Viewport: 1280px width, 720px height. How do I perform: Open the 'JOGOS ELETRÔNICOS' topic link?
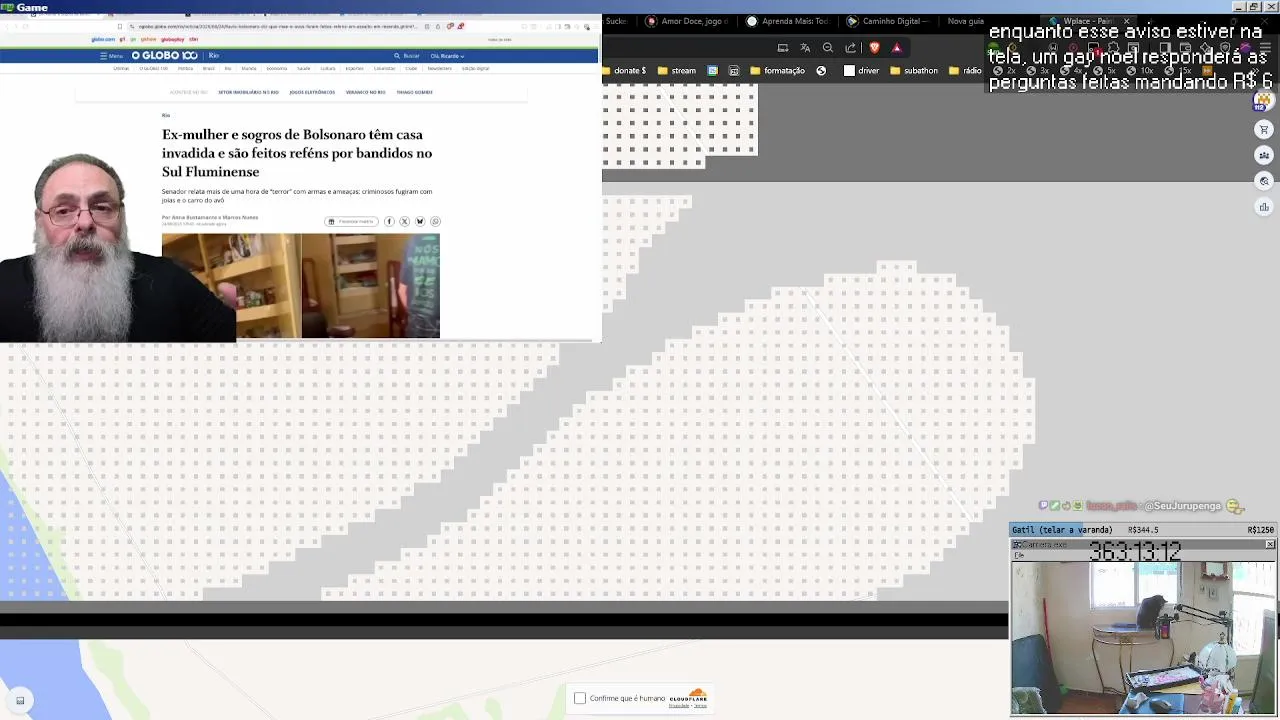(x=312, y=92)
